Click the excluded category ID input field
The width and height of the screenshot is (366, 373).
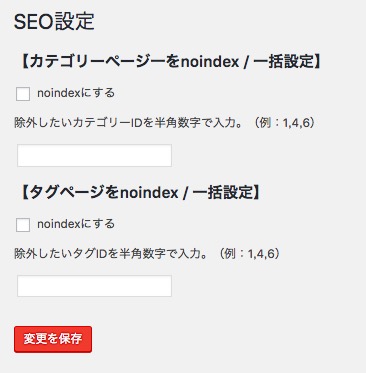(x=94, y=155)
